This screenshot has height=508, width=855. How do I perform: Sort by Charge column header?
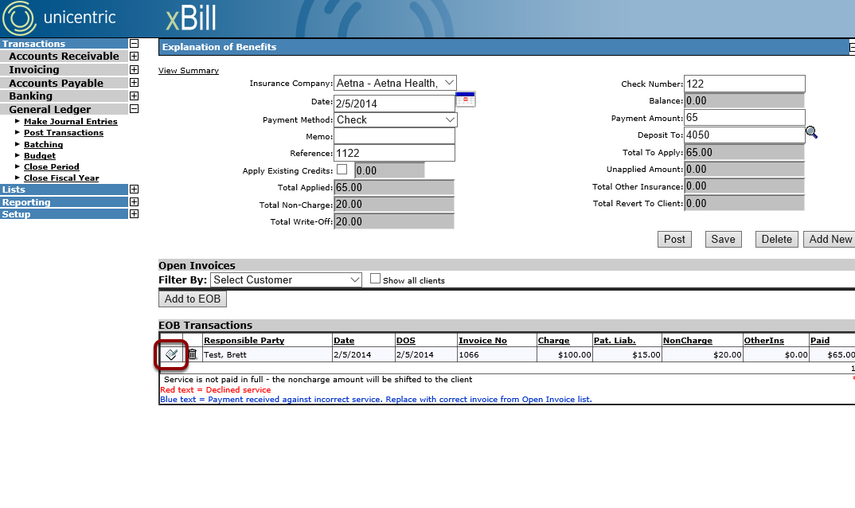[553, 340]
